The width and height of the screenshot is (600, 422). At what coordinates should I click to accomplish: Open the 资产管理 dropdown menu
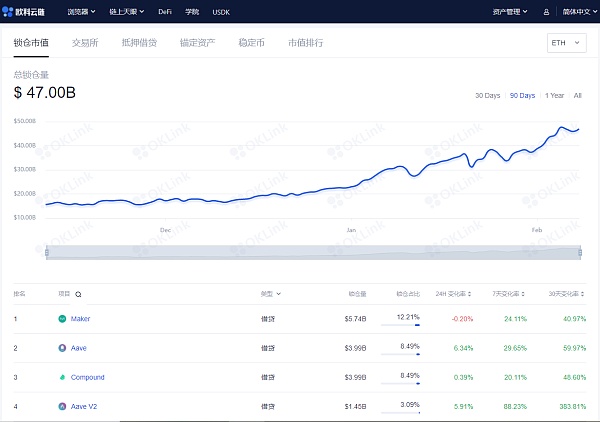tap(510, 11)
